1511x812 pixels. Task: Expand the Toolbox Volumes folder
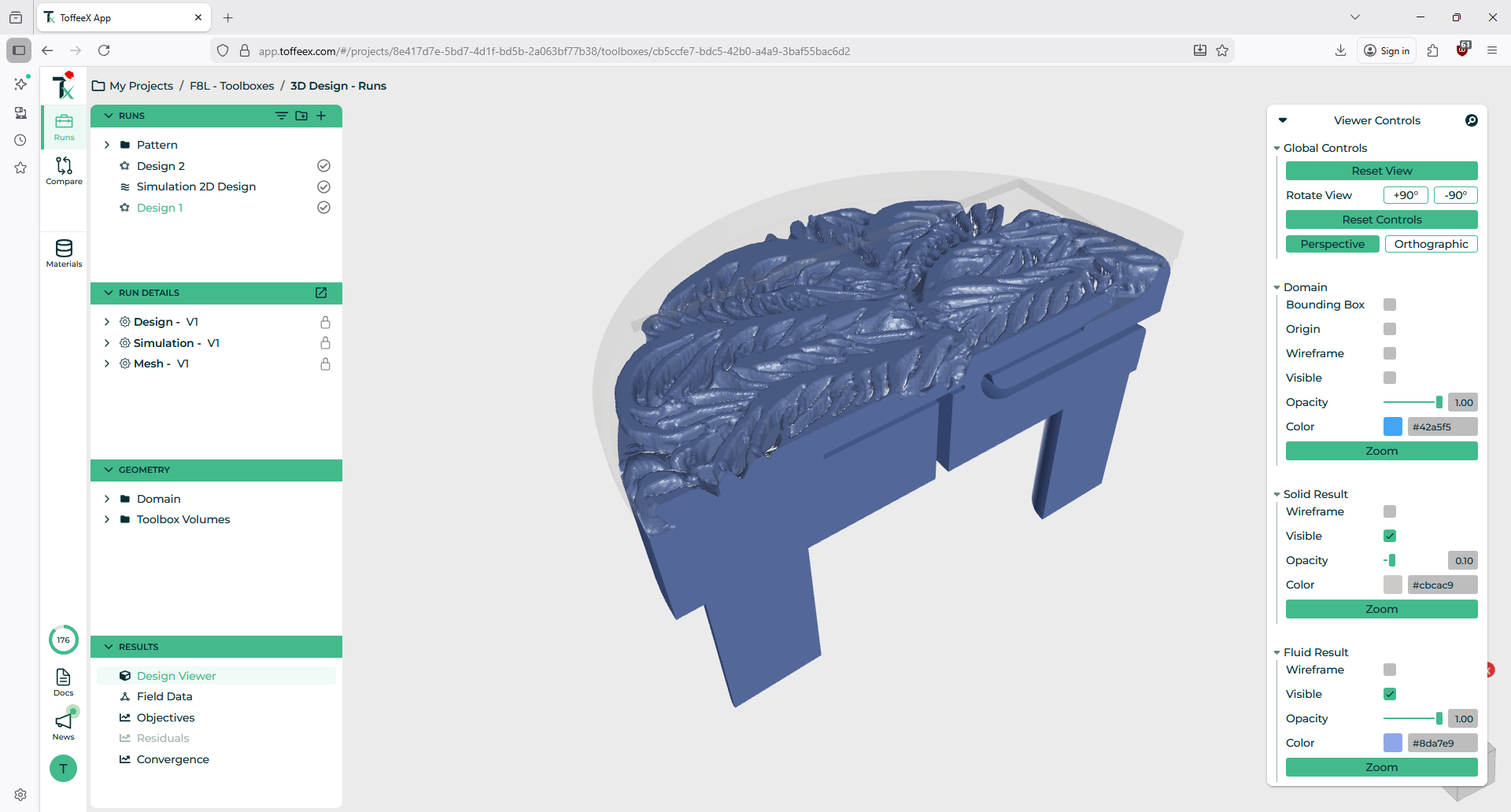[x=107, y=519]
